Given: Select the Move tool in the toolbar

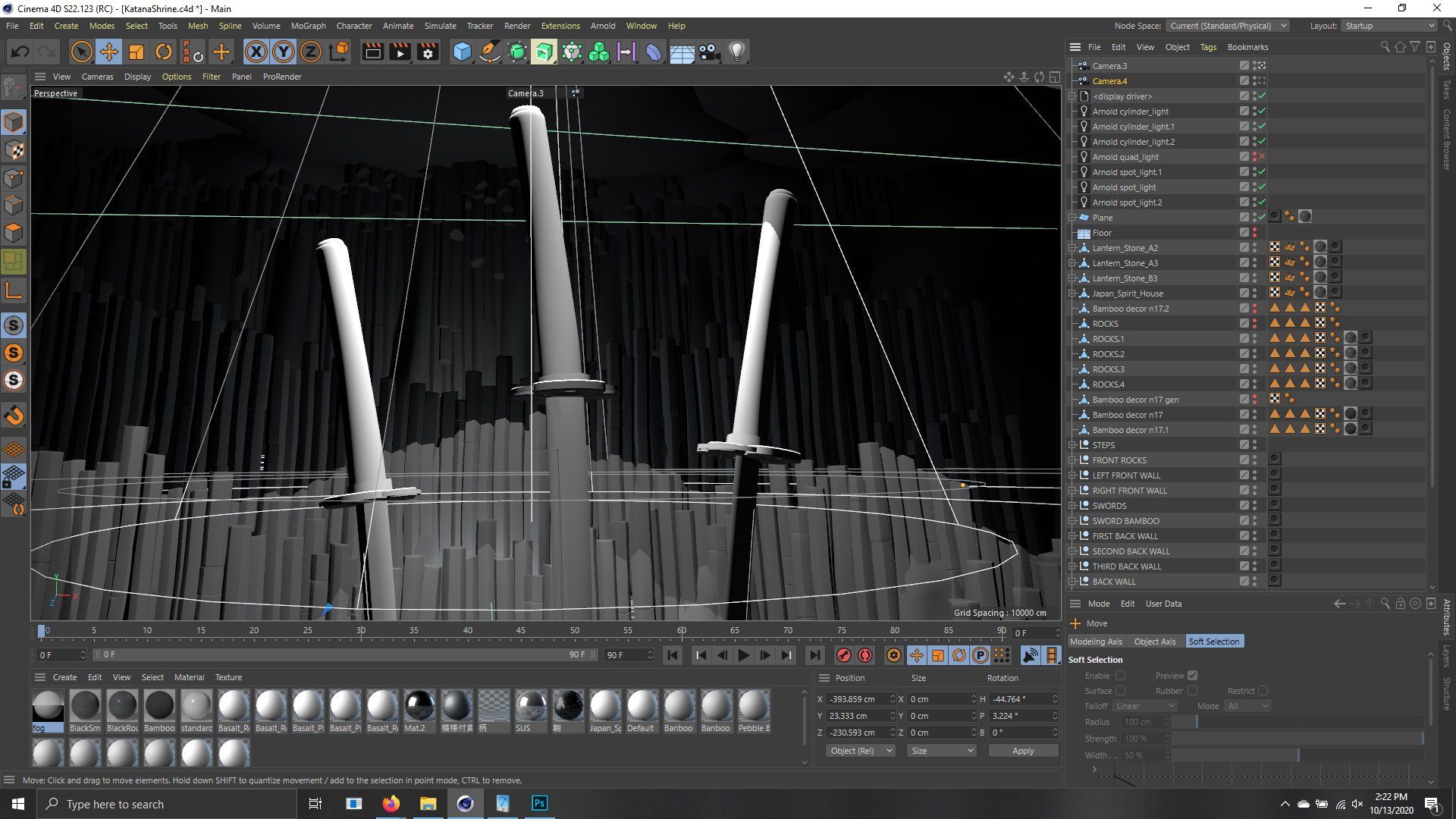Looking at the screenshot, I should click(108, 52).
